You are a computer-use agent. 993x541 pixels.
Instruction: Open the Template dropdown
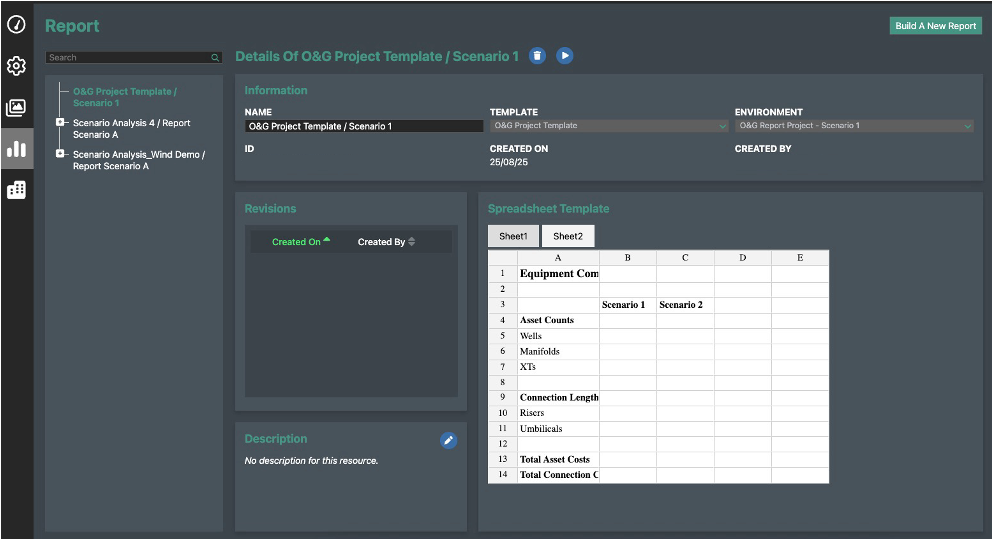coord(608,126)
